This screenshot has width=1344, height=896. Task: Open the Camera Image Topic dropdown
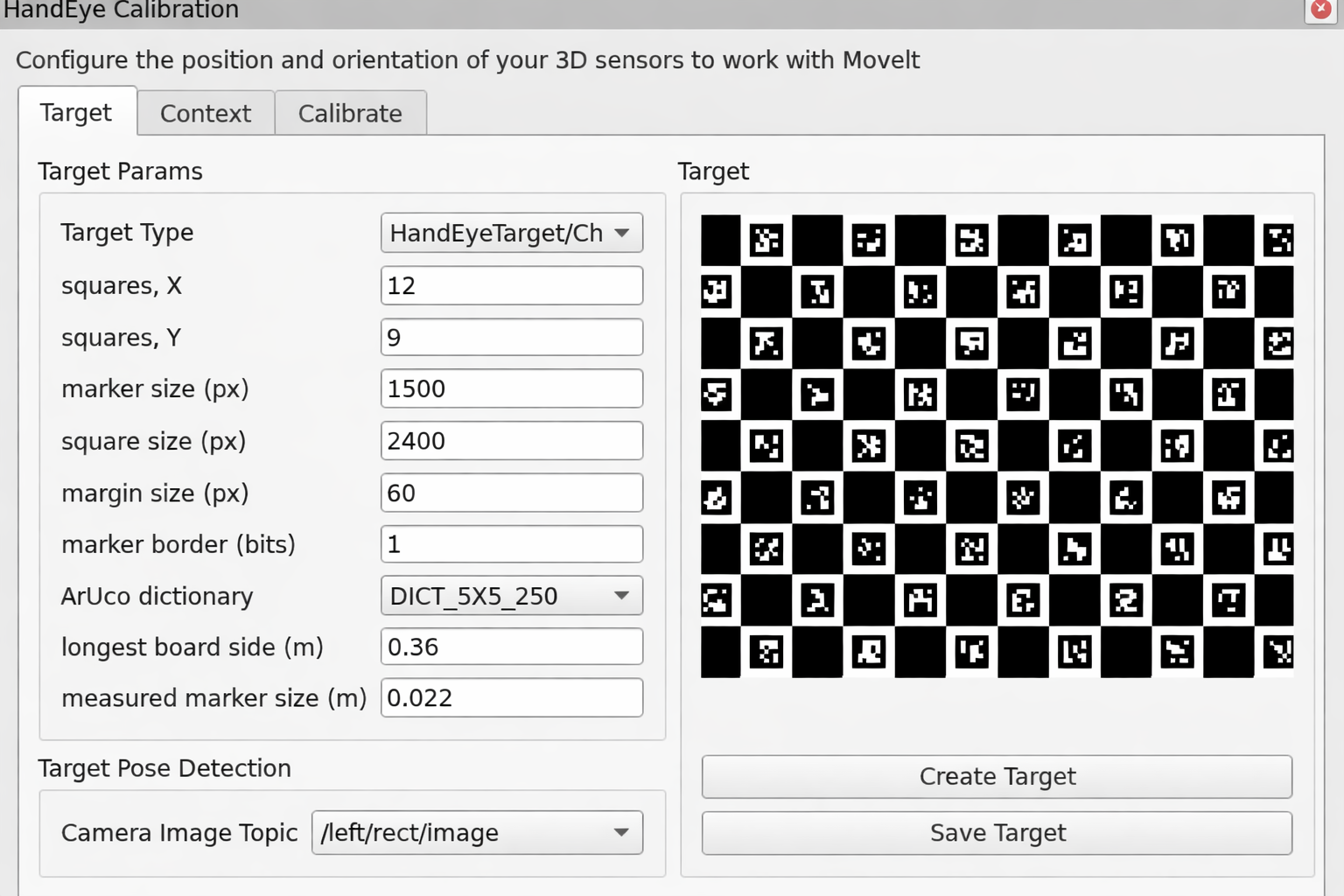click(x=477, y=833)
